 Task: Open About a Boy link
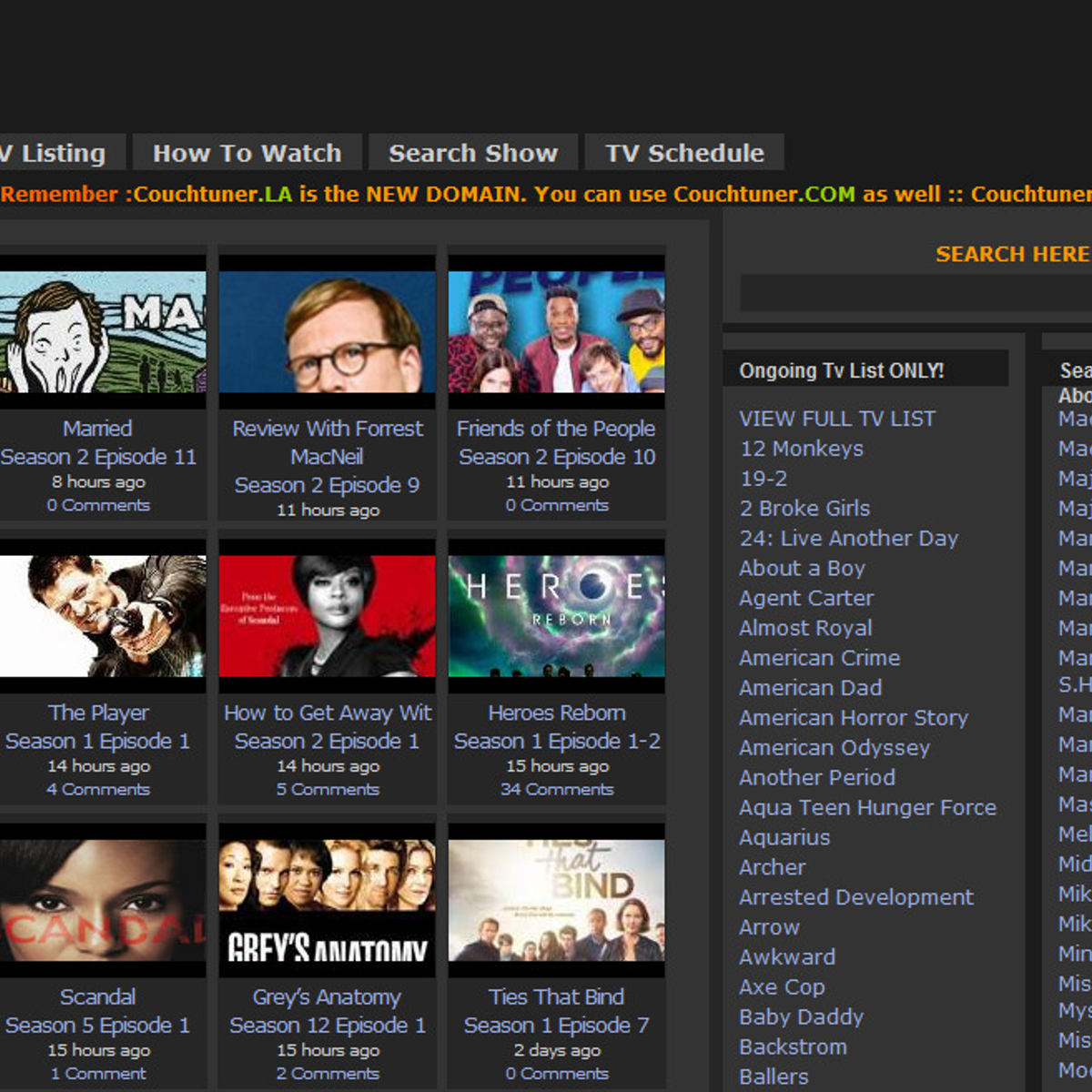[x=802, y=569]
